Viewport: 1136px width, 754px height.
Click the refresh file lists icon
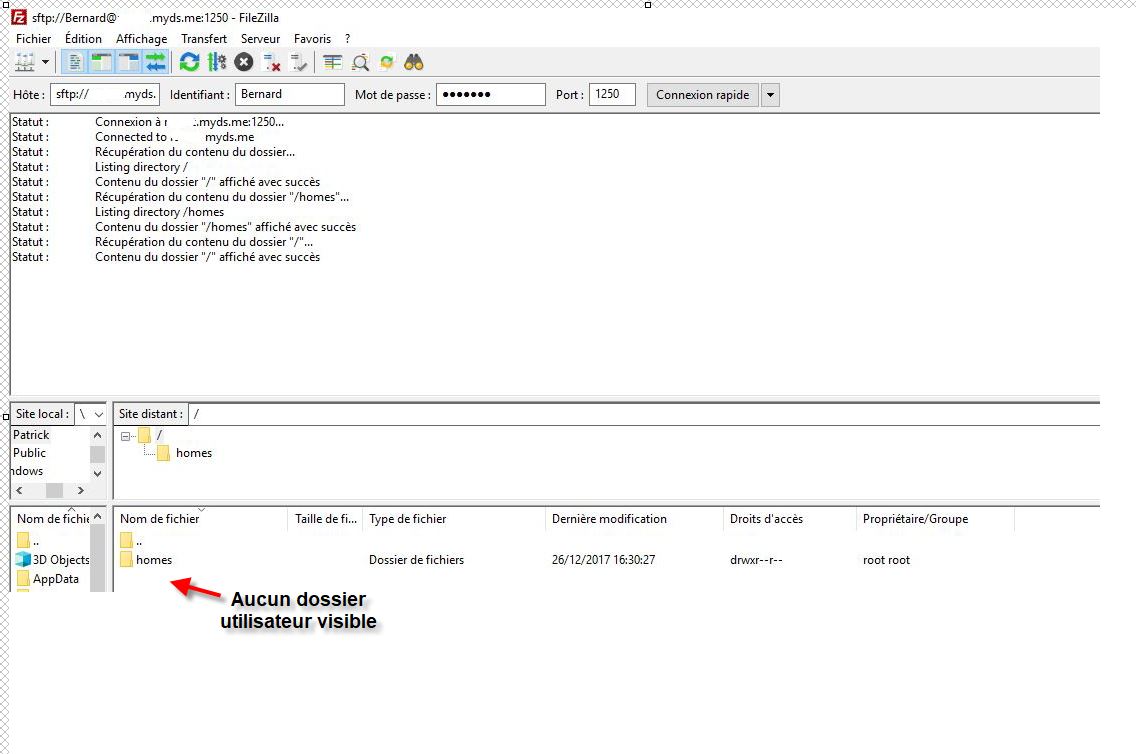click(189, 63)
